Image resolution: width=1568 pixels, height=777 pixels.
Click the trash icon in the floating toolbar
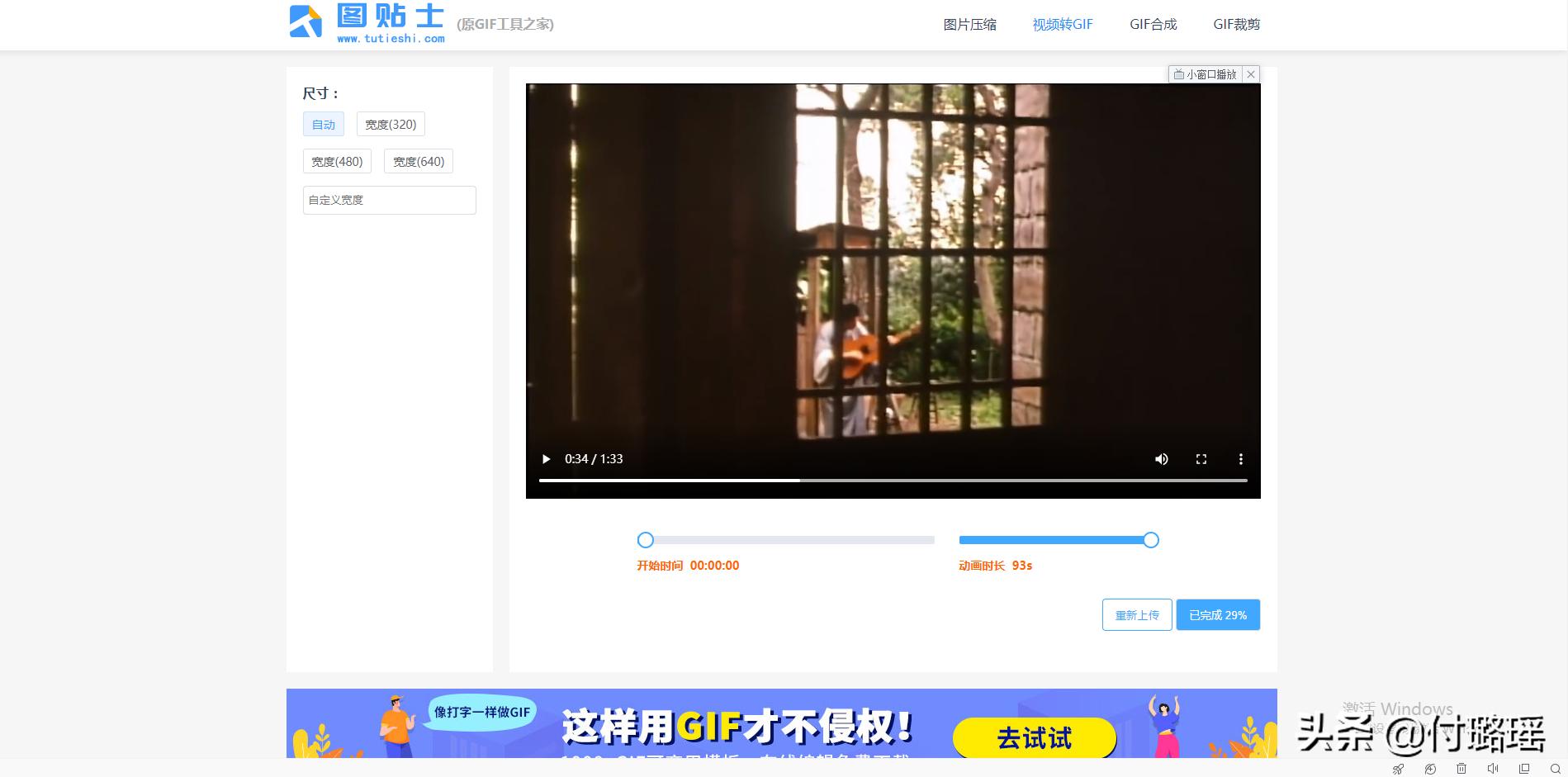(x=1461, y=769)
